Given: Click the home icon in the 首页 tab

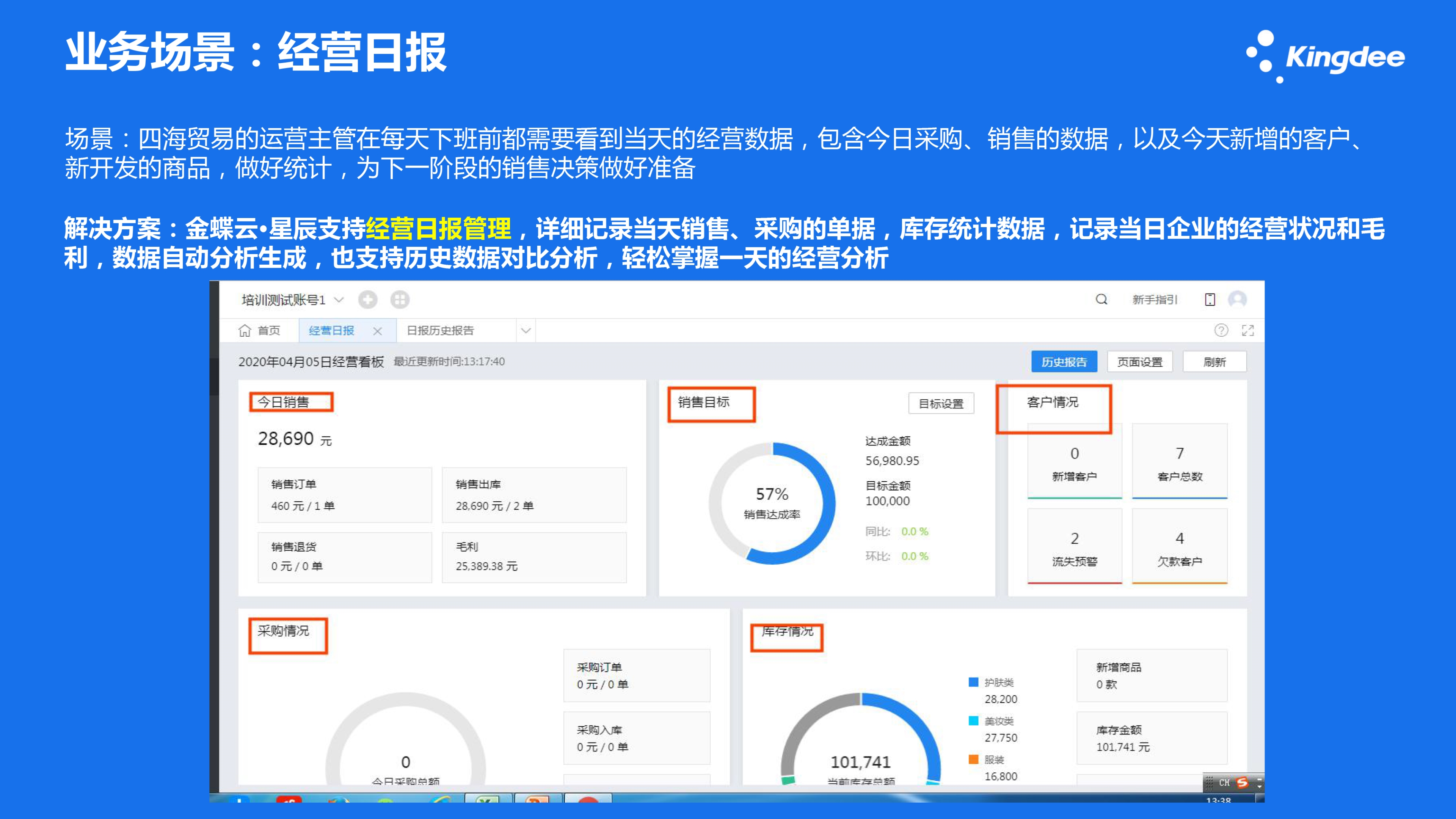Looking at the screenshot, I should (x=244, y=330).
